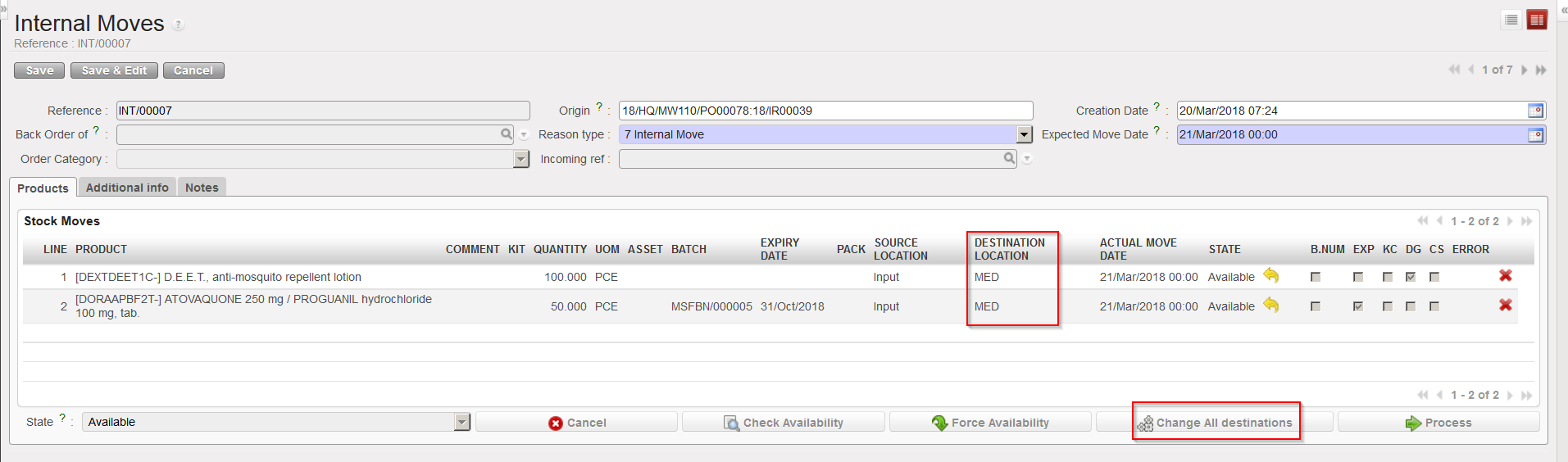This screenshot has height=462, width=1568.
Task: Open the Additional info tab
Action: (127, 188)
